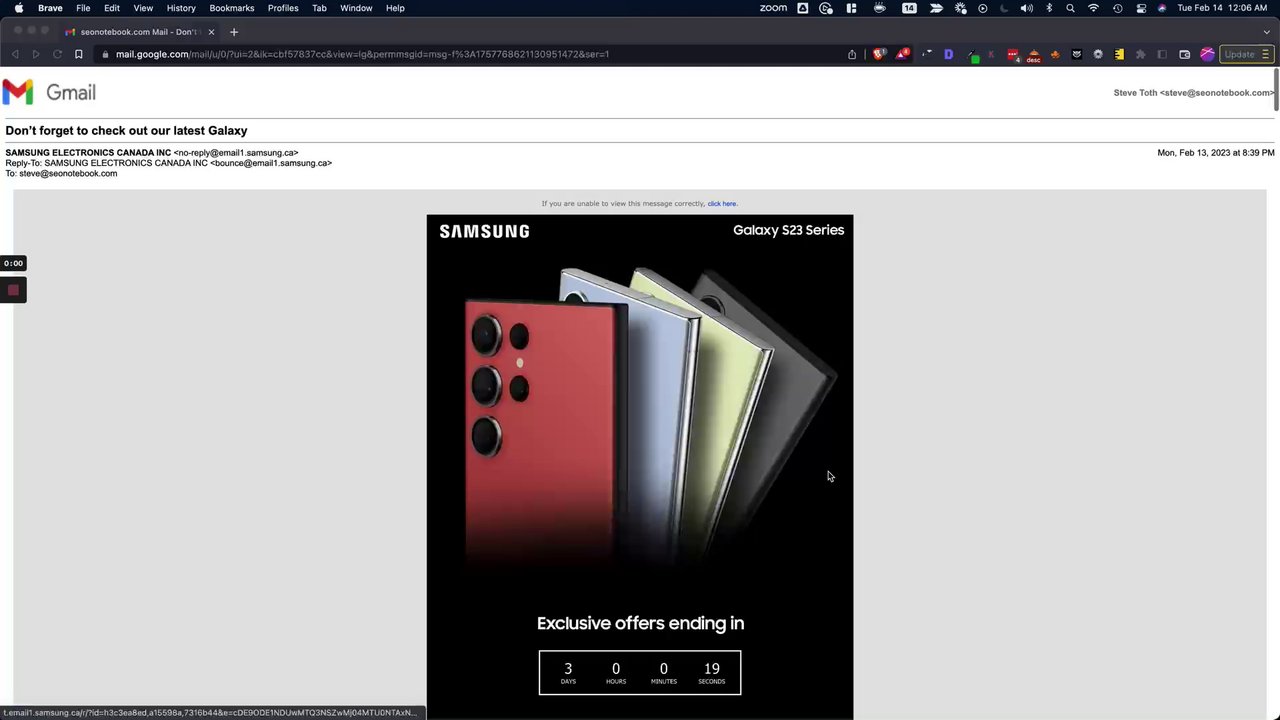Viewport: 1280px width, 720px height.
Task: Toggle the browser sidebar panel icon
Action: click(x=1162, y=54)
